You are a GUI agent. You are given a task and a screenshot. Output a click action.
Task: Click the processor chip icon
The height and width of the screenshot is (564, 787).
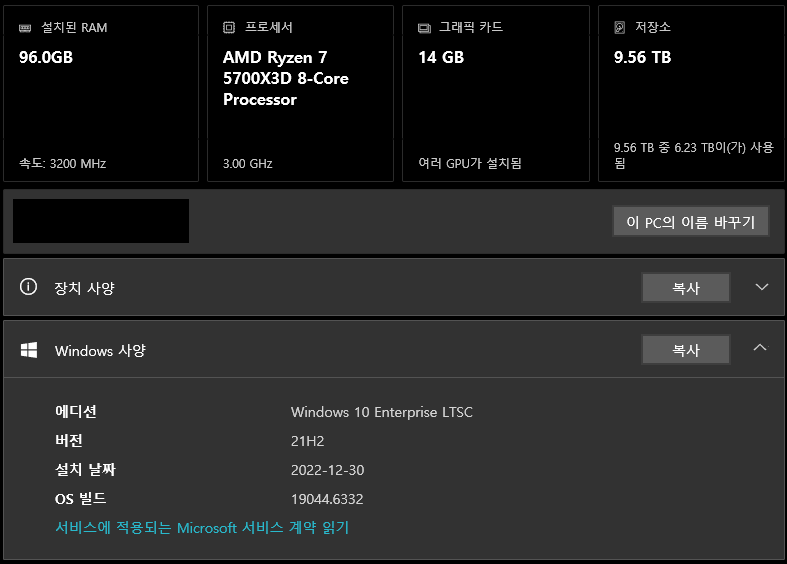coord(229,28)
